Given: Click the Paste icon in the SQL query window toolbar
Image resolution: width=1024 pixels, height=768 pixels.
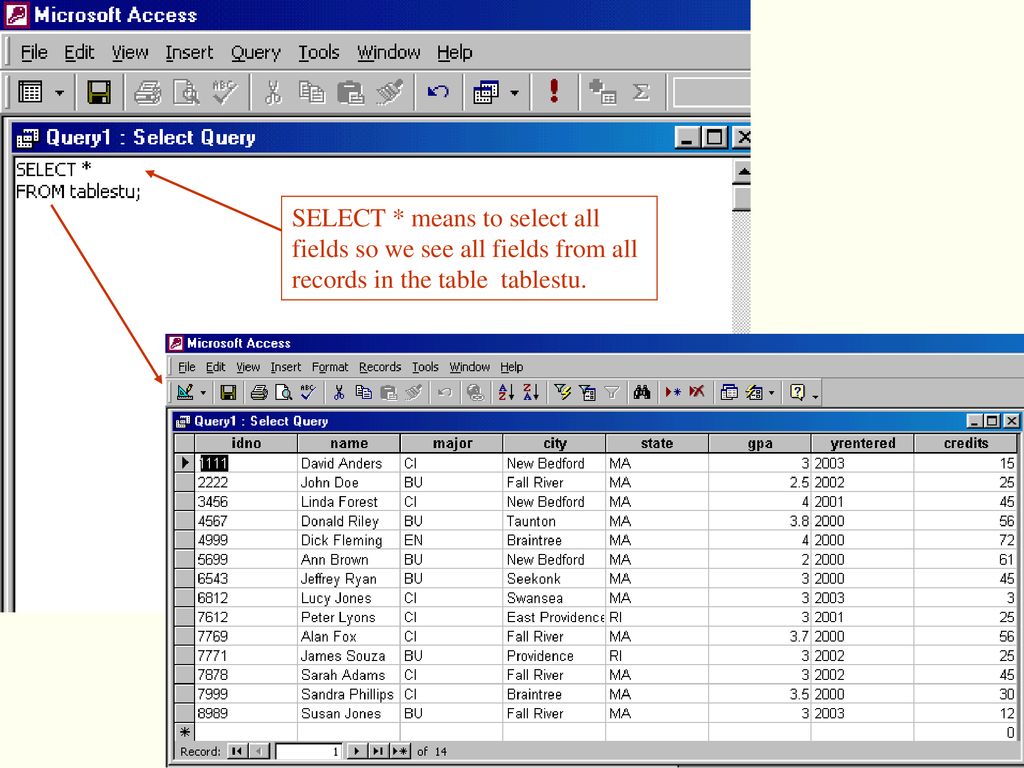Looking at the screenshot, I should click(x=350, y=92).
